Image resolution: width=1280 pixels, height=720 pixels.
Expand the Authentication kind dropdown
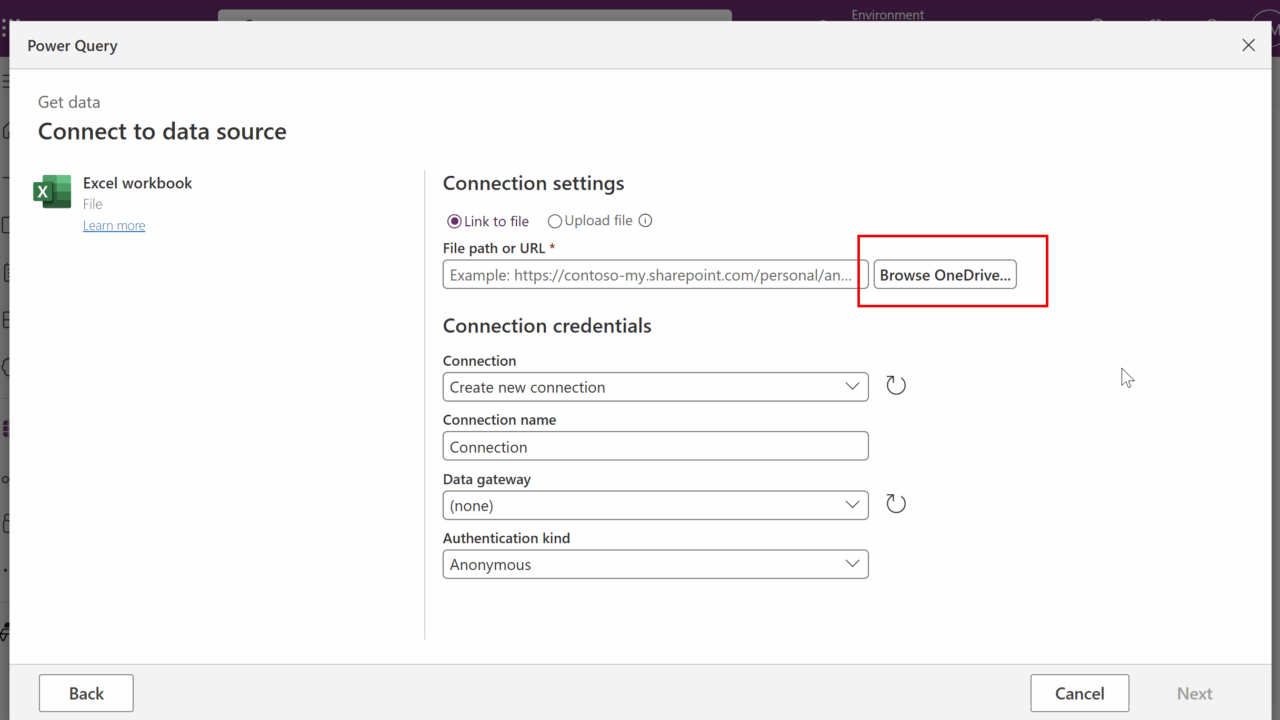click(x=655, y=564)
